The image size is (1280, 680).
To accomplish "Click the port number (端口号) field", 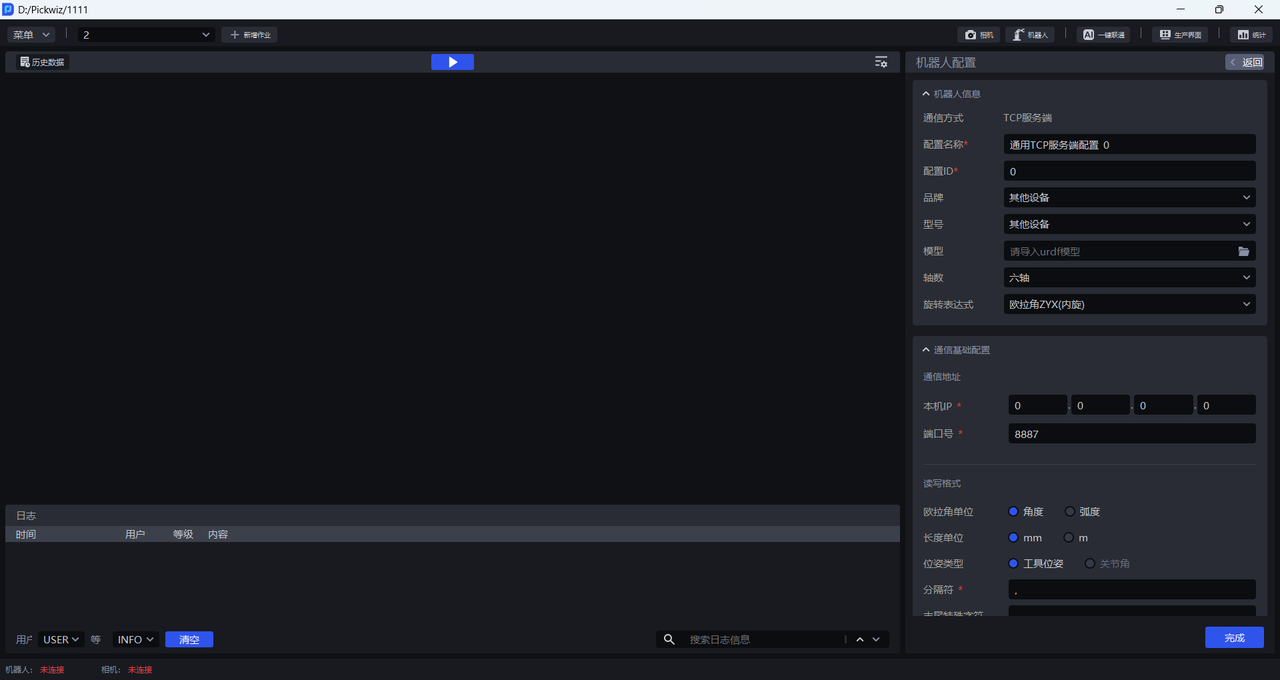I will click(x=1130, y=434).
